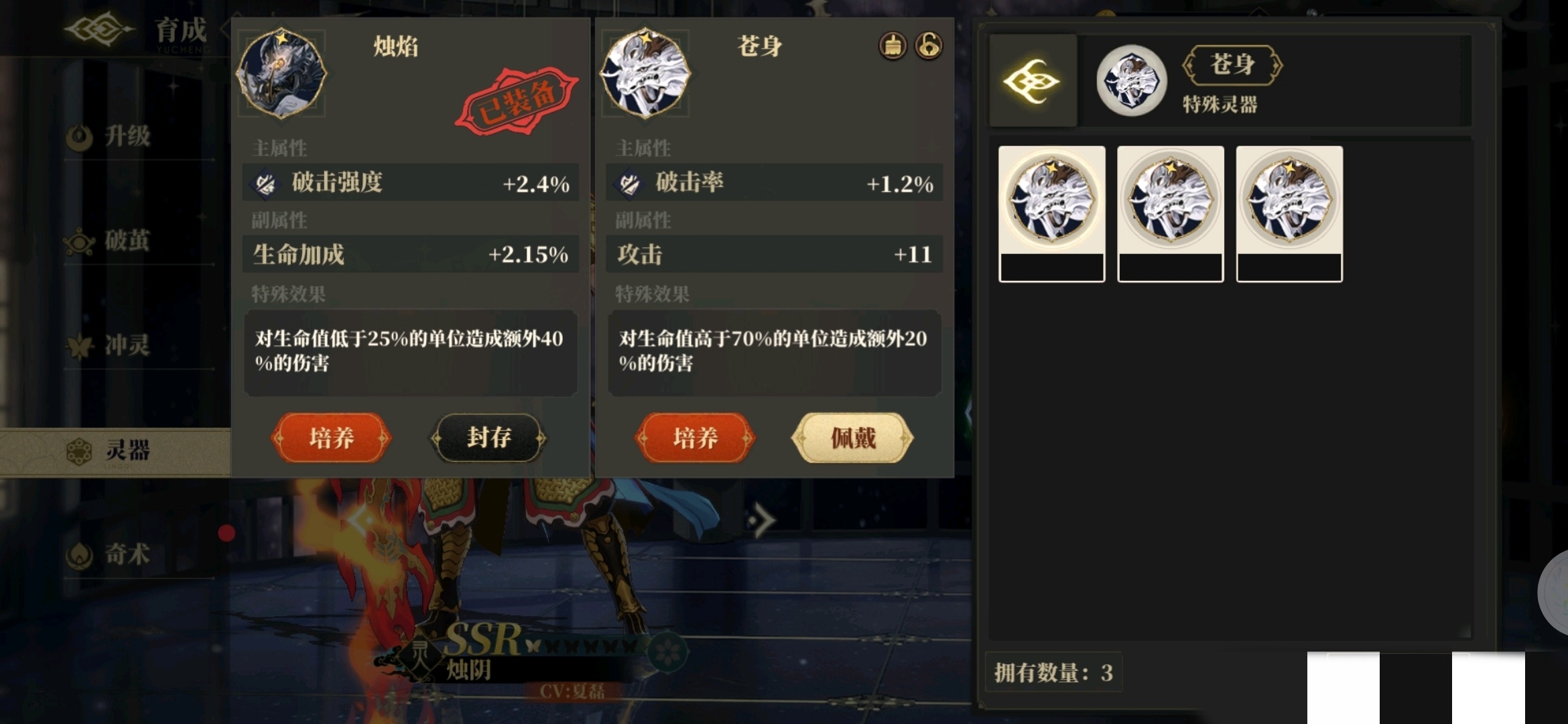The image size is (1568, 724).
Task: Click the broom icon beside 苍身 title
Action: [893, 46]
